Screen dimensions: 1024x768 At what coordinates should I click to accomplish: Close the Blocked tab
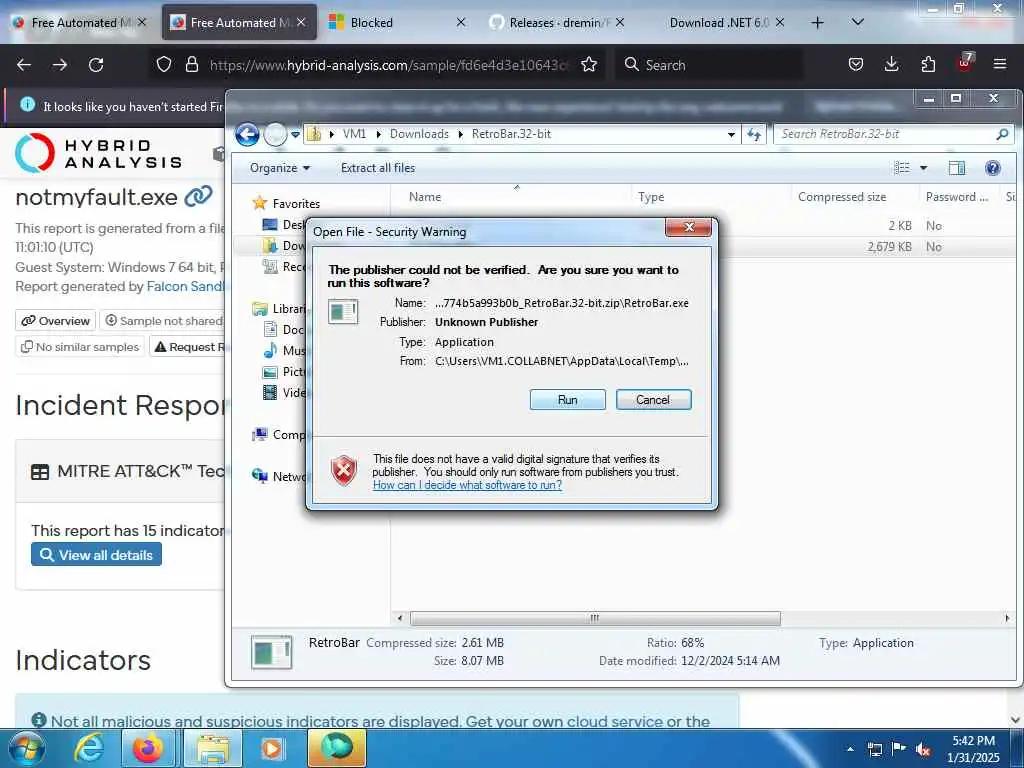[x=460, y=22]
